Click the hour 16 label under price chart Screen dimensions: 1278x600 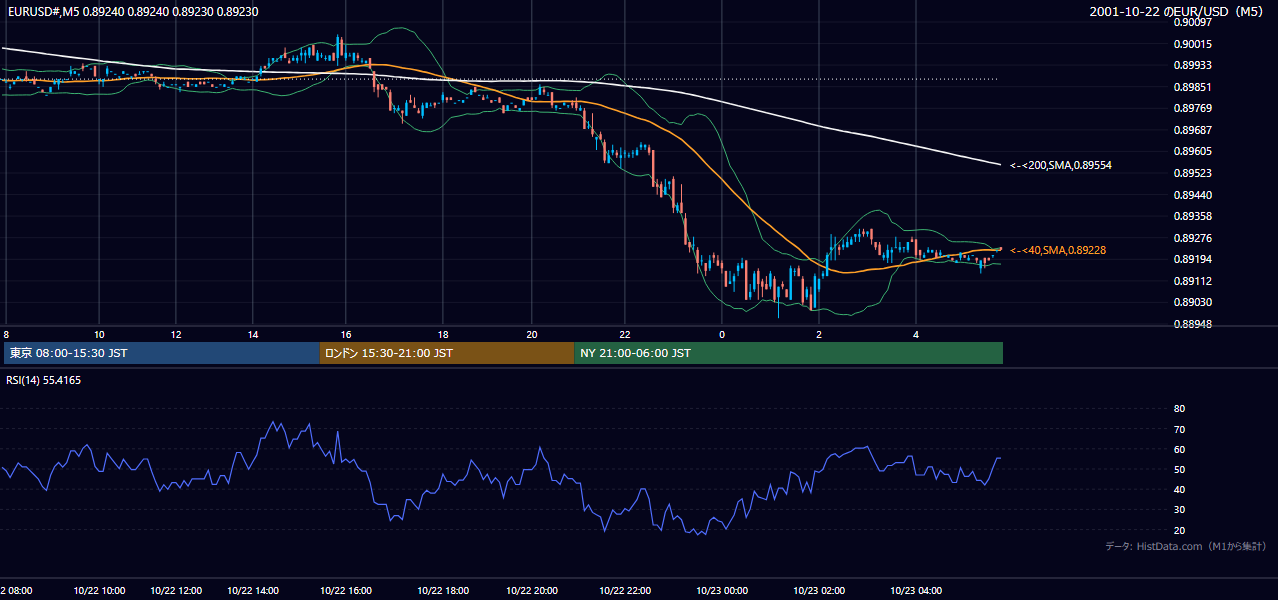point(346,334)
